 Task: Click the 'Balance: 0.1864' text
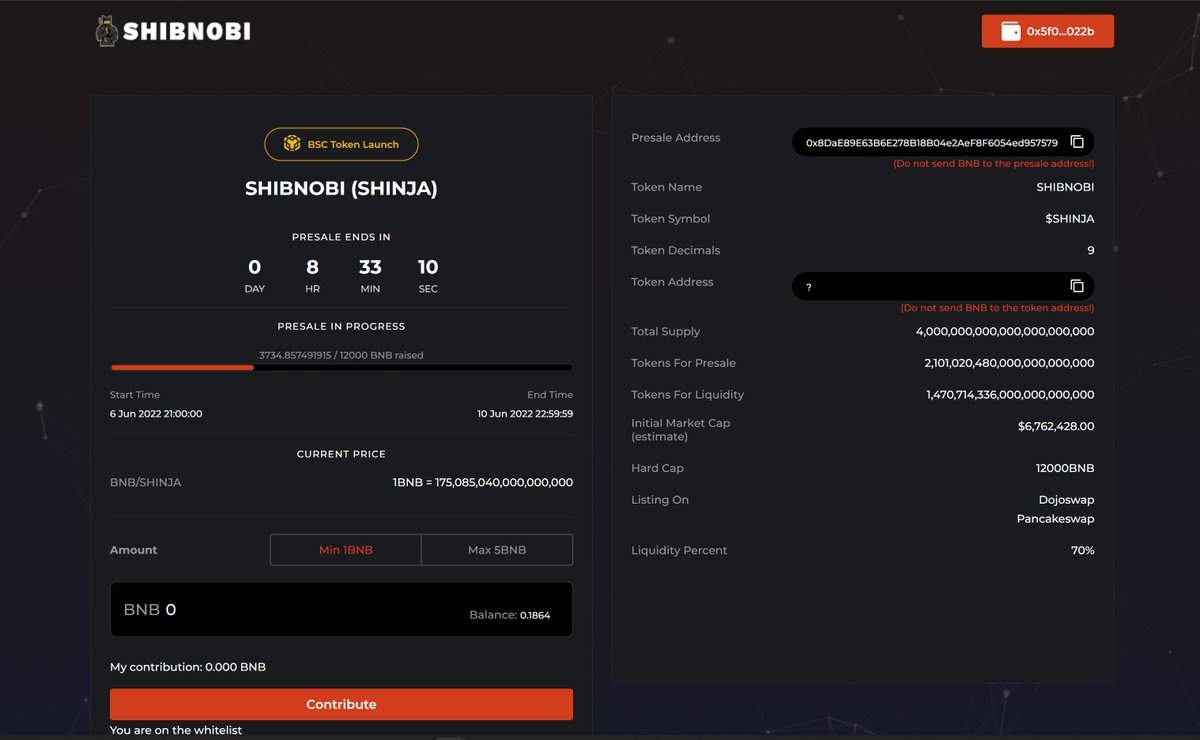click(x=509, y=615)
